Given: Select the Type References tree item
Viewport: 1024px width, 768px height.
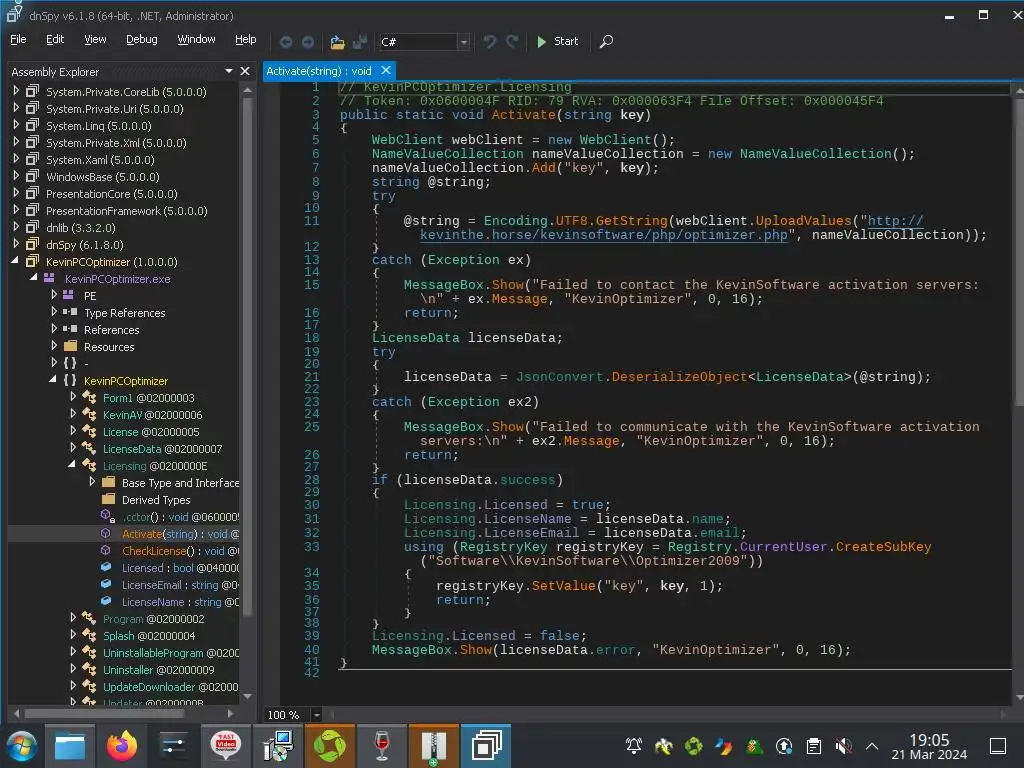Looking at the screenshot, I should 124,313.
